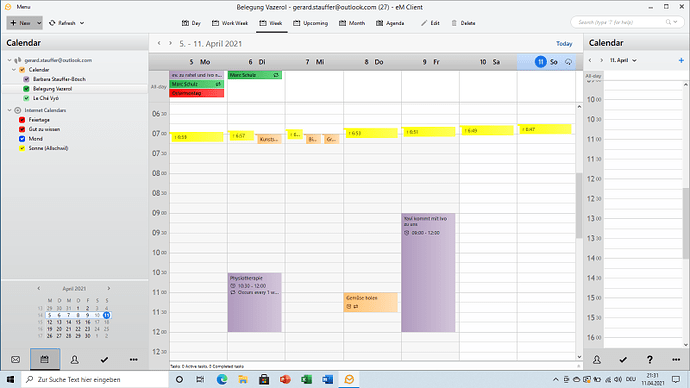Click the blue plus icon in right Calendar sidebar
This screenshot has height=388, width=690.
681,60
